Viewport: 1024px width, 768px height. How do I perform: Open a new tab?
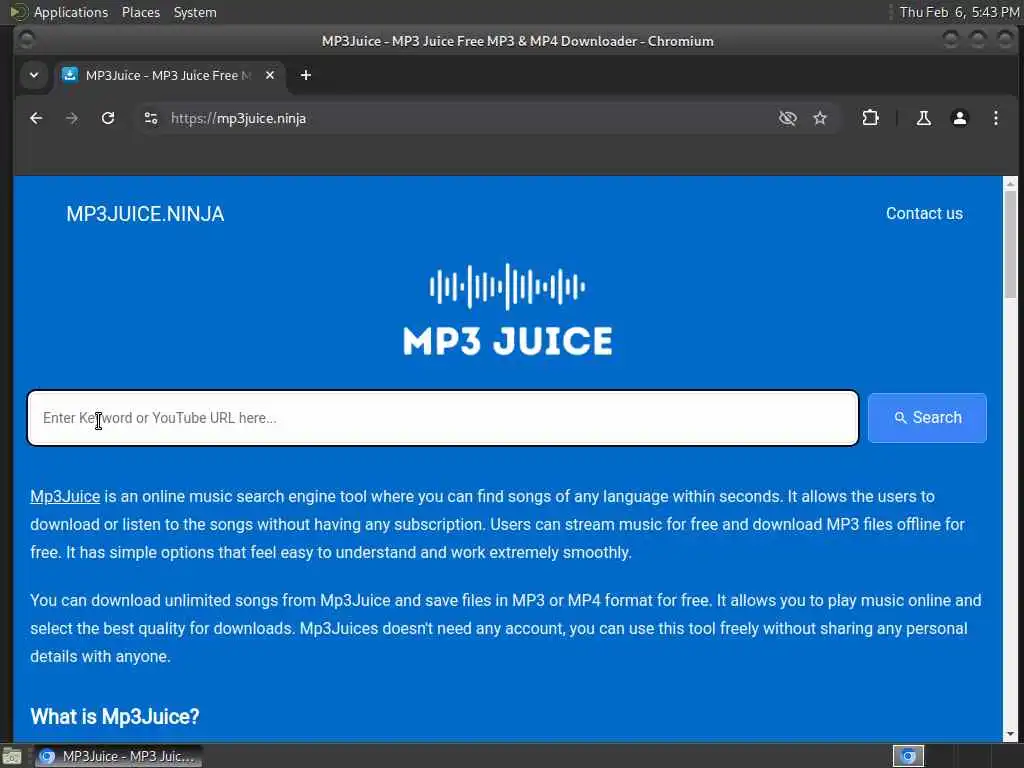point(306,75)
